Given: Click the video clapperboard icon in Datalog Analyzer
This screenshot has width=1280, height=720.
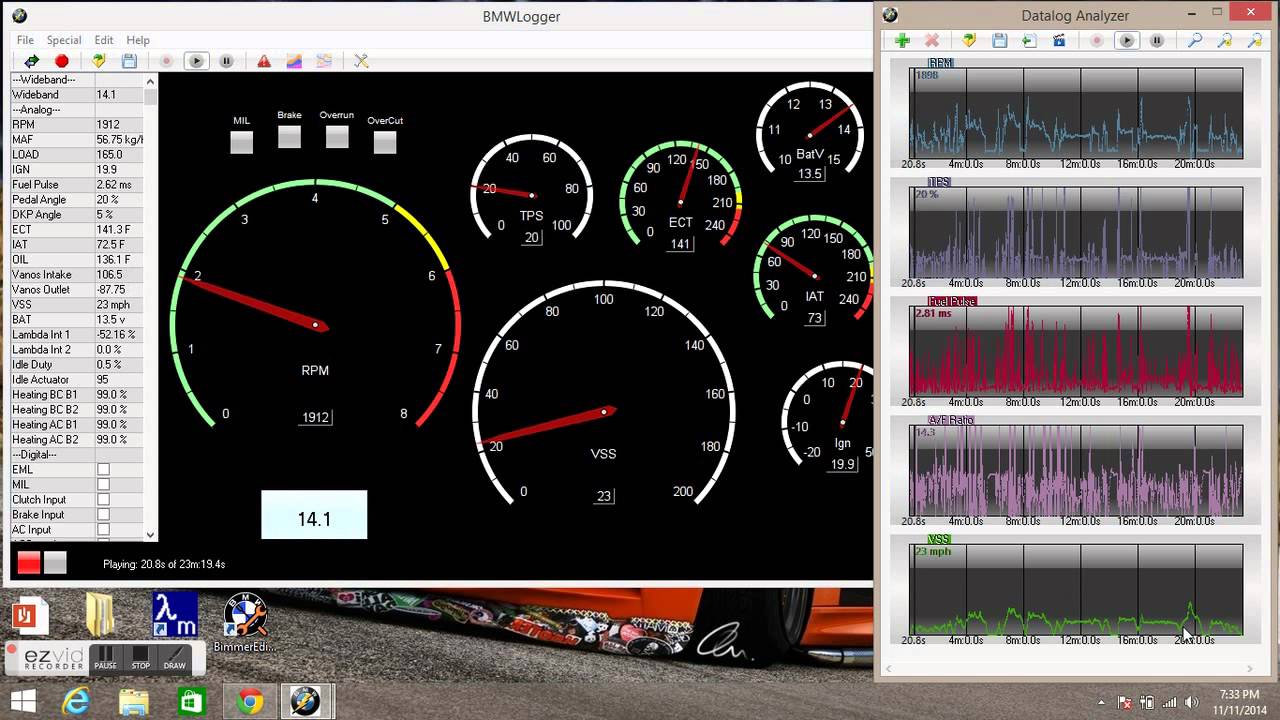Looking at the screenshot, I should [1059, 40].
